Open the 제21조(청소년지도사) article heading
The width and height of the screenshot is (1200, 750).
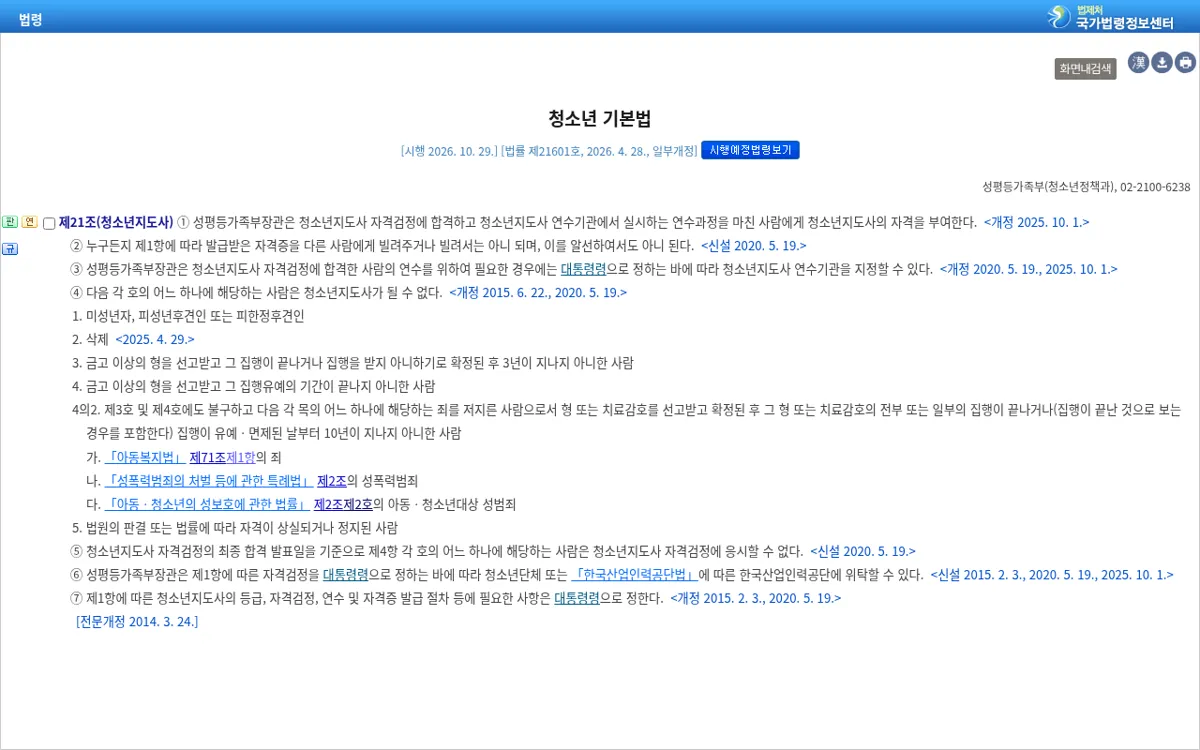point(116,222)
